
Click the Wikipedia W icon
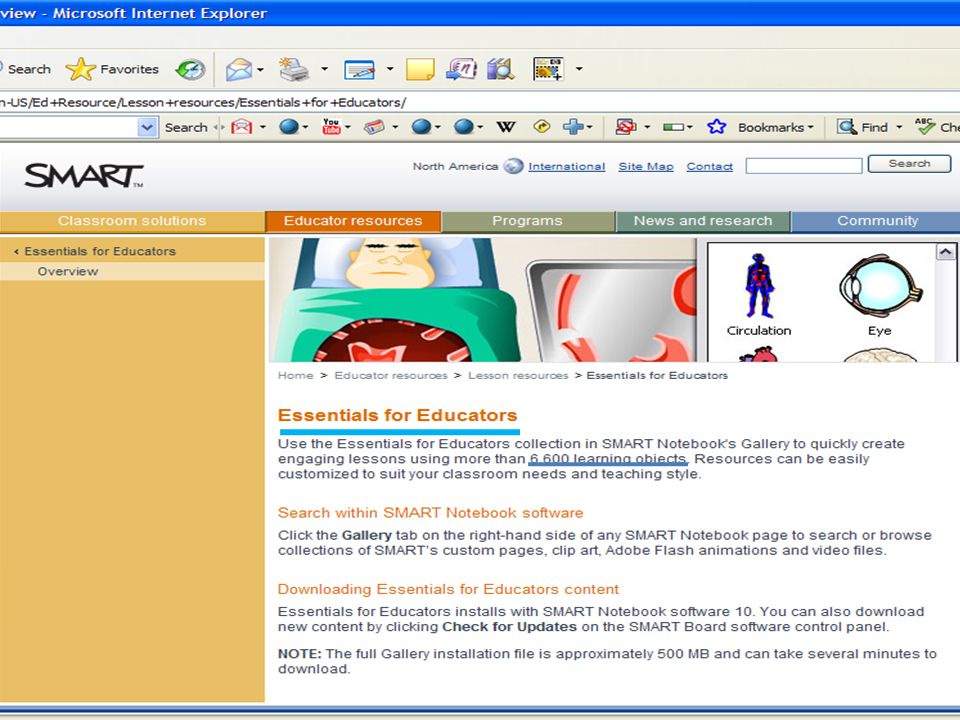[506, 127]
